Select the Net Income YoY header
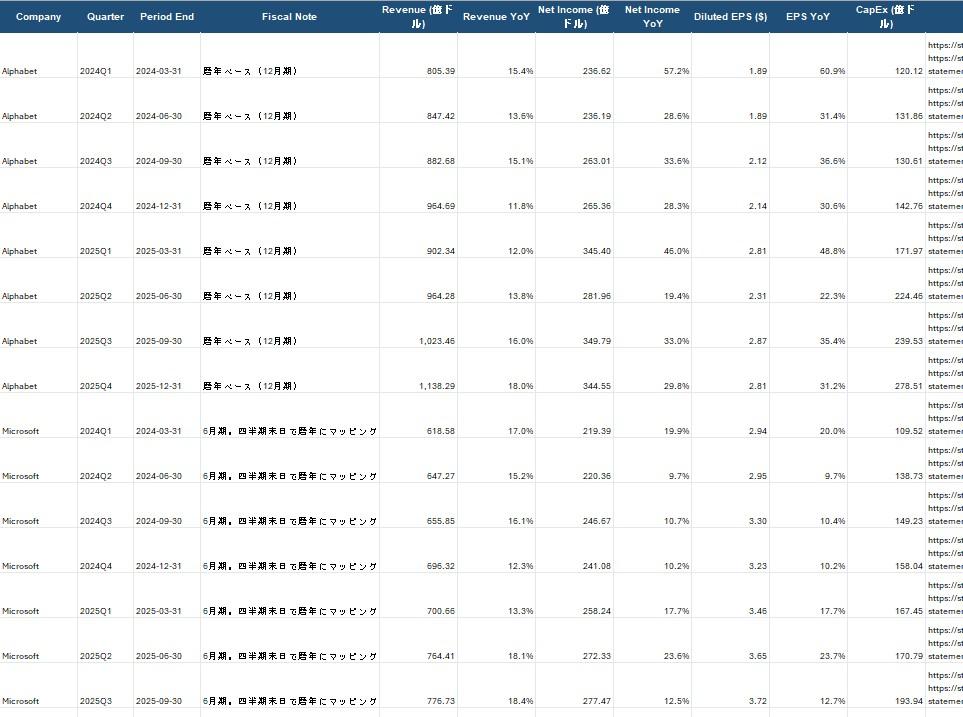The height and width of the screenshot is (717, 963). tap(652, 16)
